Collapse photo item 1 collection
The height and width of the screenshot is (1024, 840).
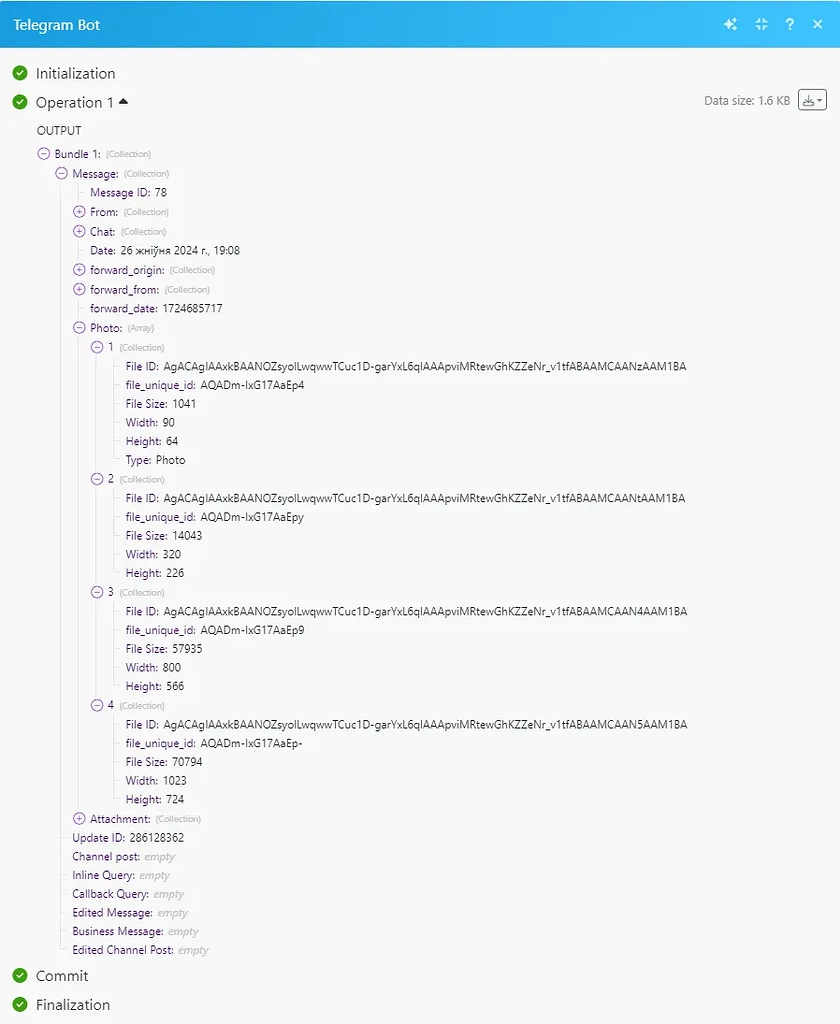point(95,346)
